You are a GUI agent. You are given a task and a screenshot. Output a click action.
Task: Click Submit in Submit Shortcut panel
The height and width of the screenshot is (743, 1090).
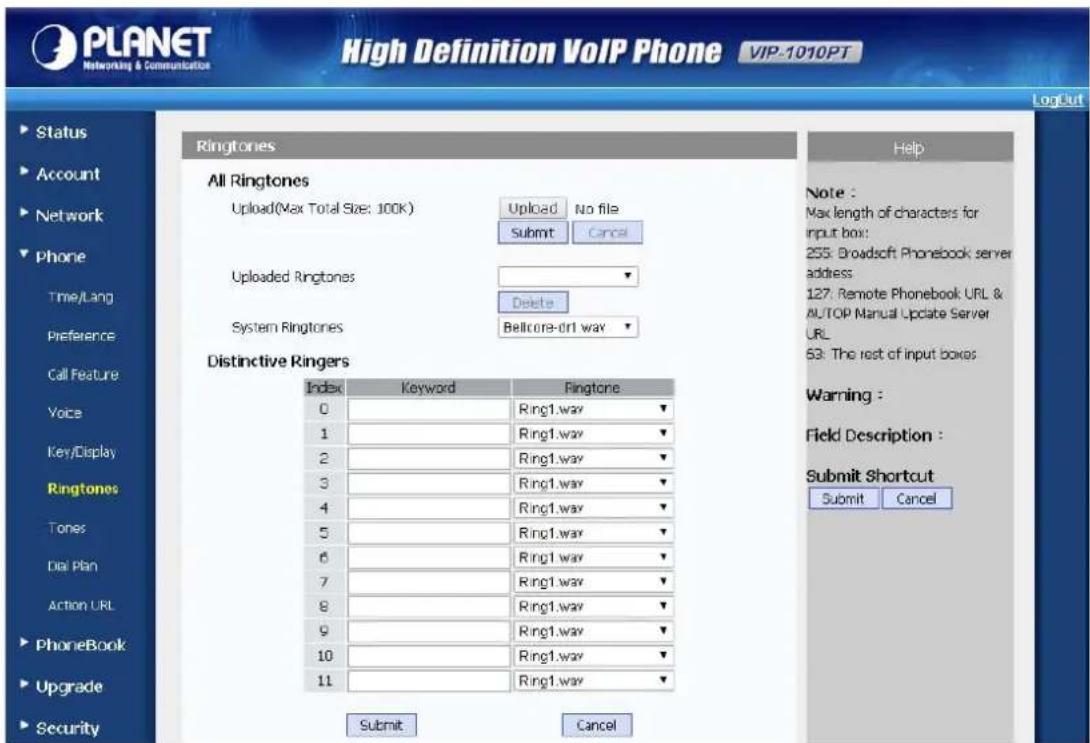click(843, 498)
